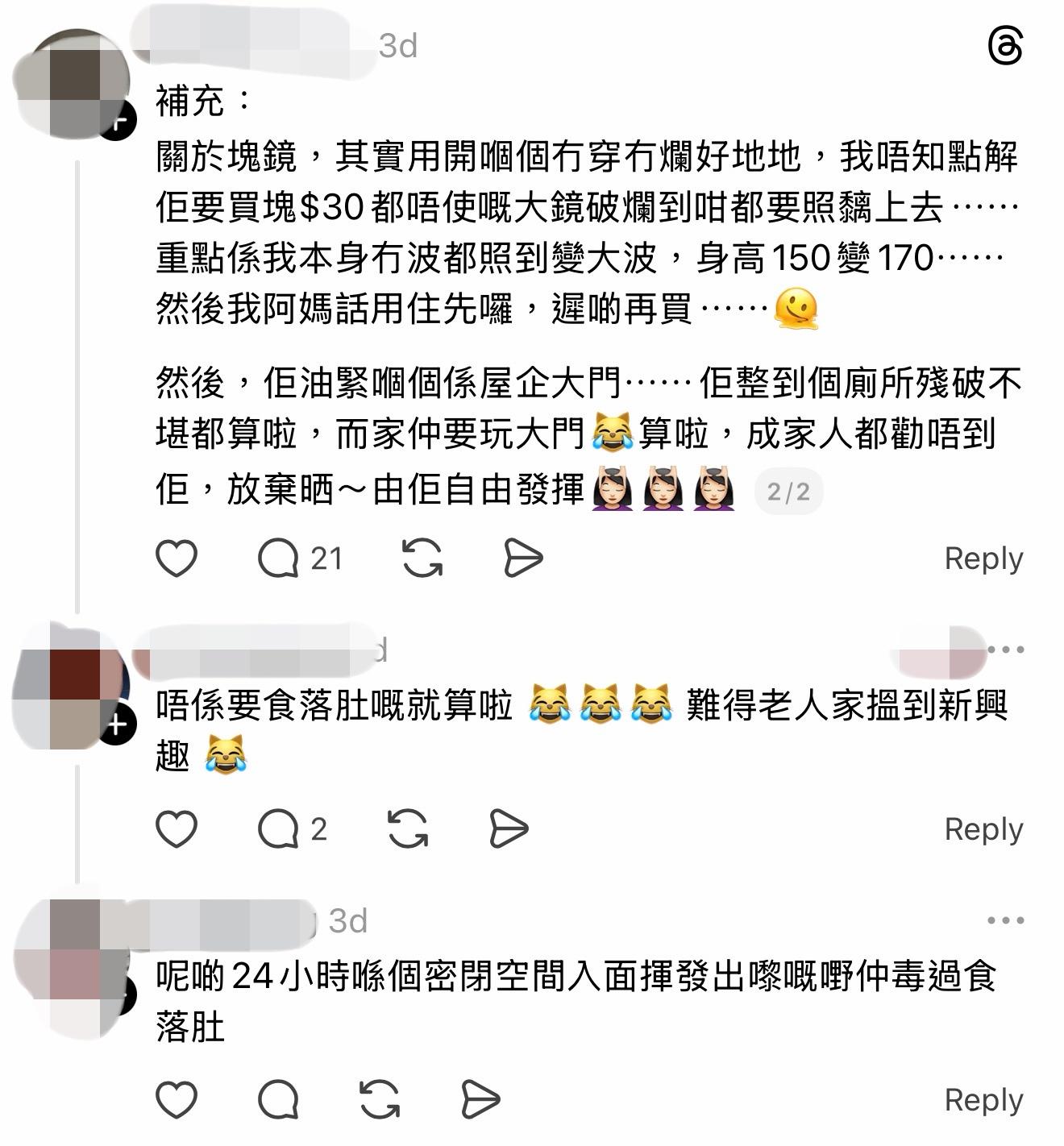The height and width of the screenshot is (1146, 1064).
Task: Tap Reply on the second comment
Action: point(983,829)
